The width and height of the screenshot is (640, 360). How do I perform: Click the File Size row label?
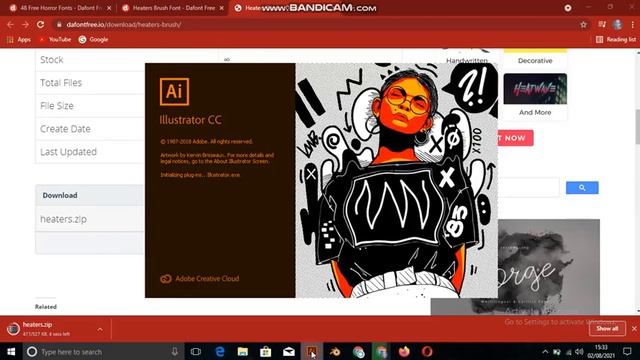pyautogui.click(x=57, y=106)
